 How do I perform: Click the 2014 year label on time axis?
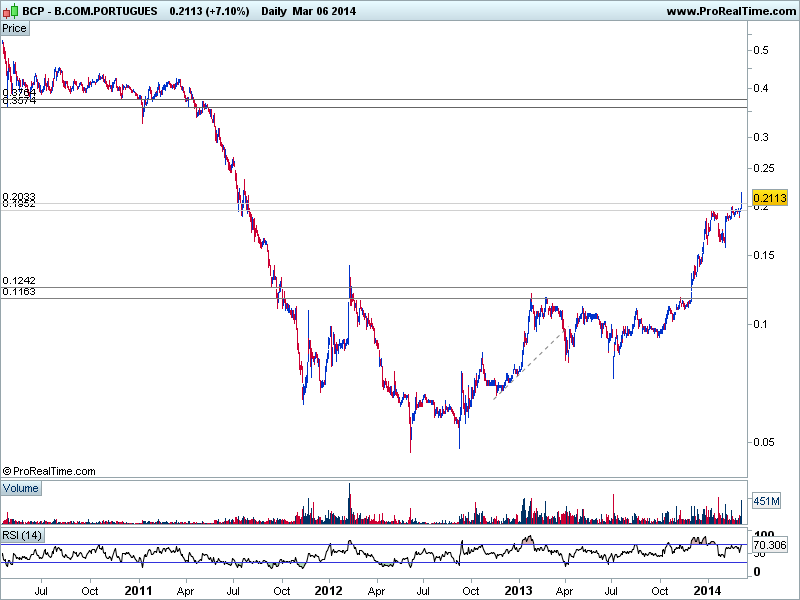tap(708, 591)
